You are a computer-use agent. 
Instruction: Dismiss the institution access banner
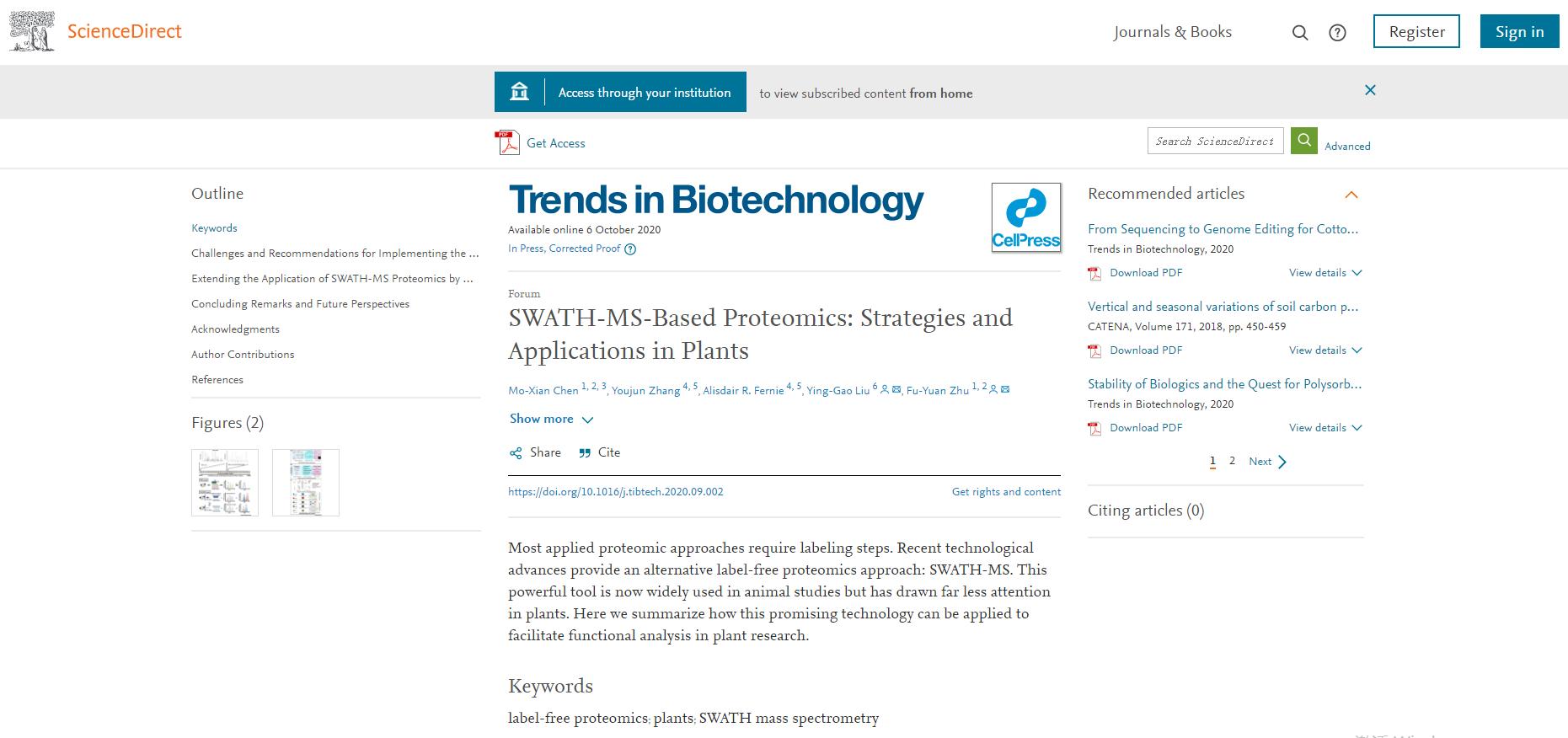click(x=1370, y=90)
